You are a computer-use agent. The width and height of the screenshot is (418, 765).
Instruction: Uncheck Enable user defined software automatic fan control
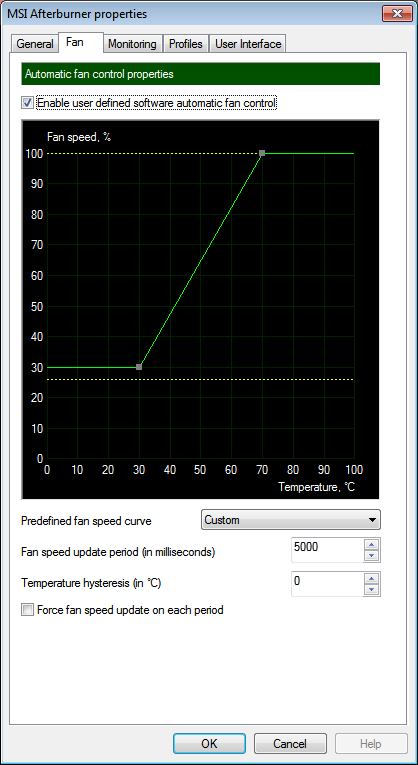[x=27, y=103]
